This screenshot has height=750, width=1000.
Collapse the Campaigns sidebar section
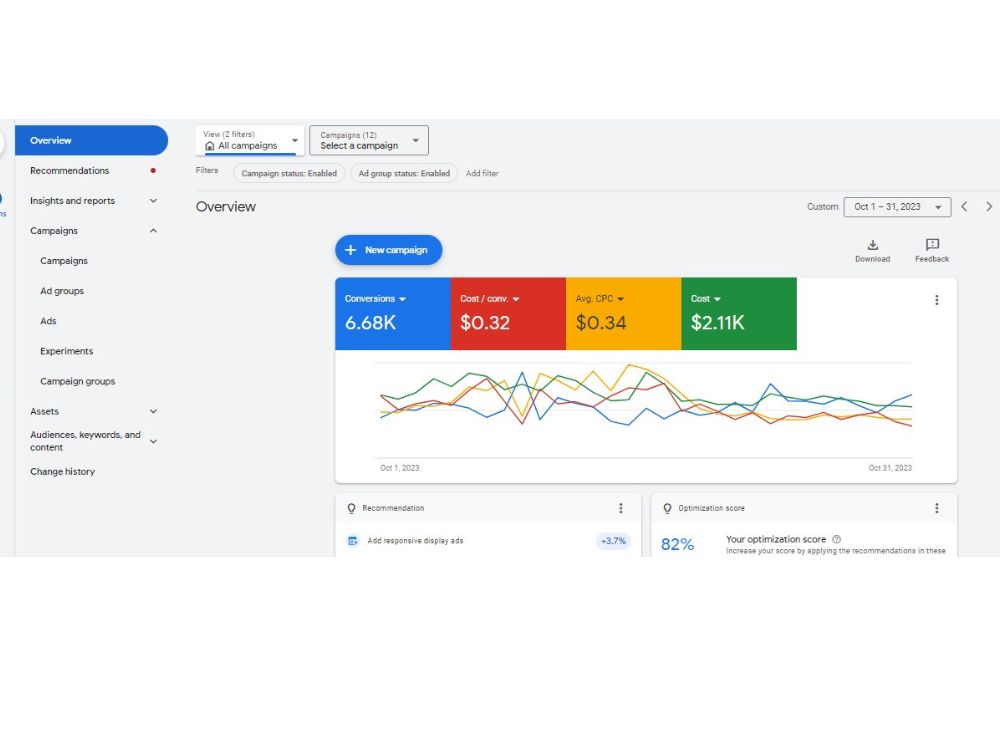[x=153, y=230]
